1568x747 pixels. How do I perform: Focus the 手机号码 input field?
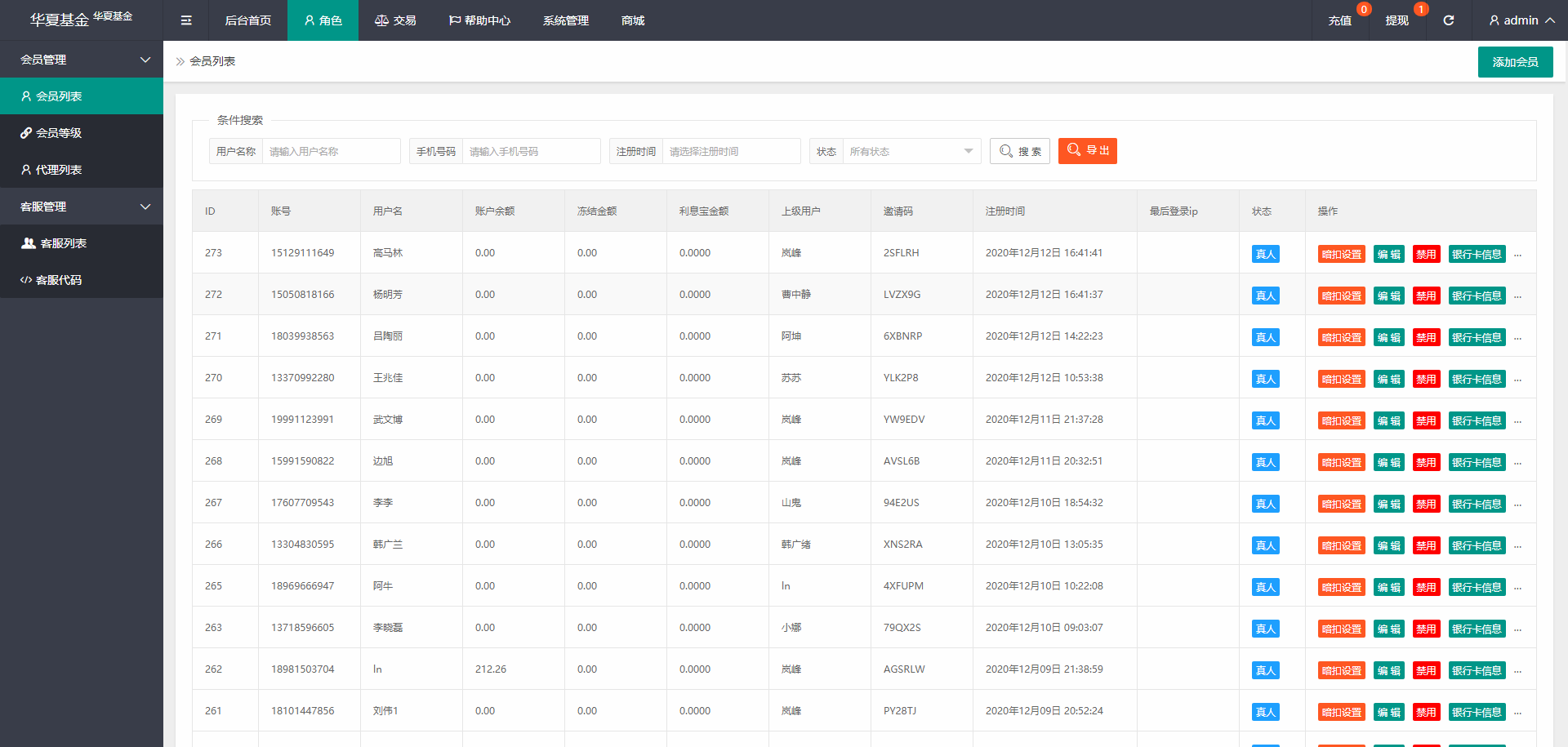click(531, 151)
